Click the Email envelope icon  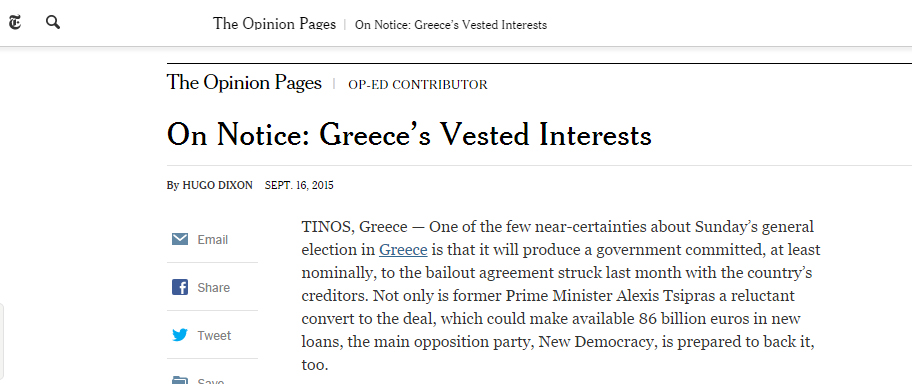click(x=180, y=239)
